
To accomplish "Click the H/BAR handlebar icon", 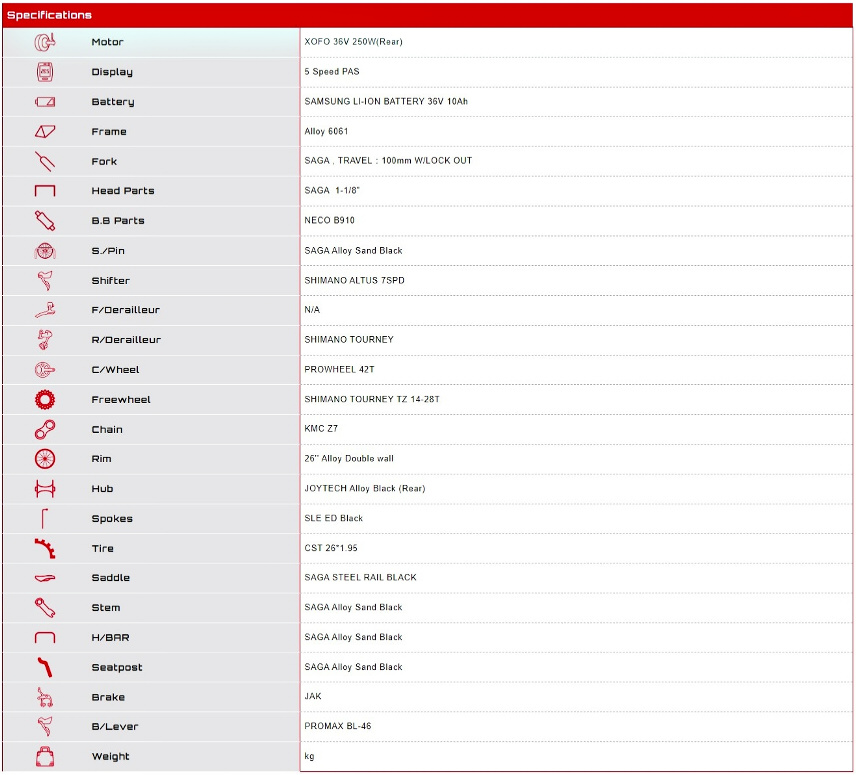I will tap(45, 637).
